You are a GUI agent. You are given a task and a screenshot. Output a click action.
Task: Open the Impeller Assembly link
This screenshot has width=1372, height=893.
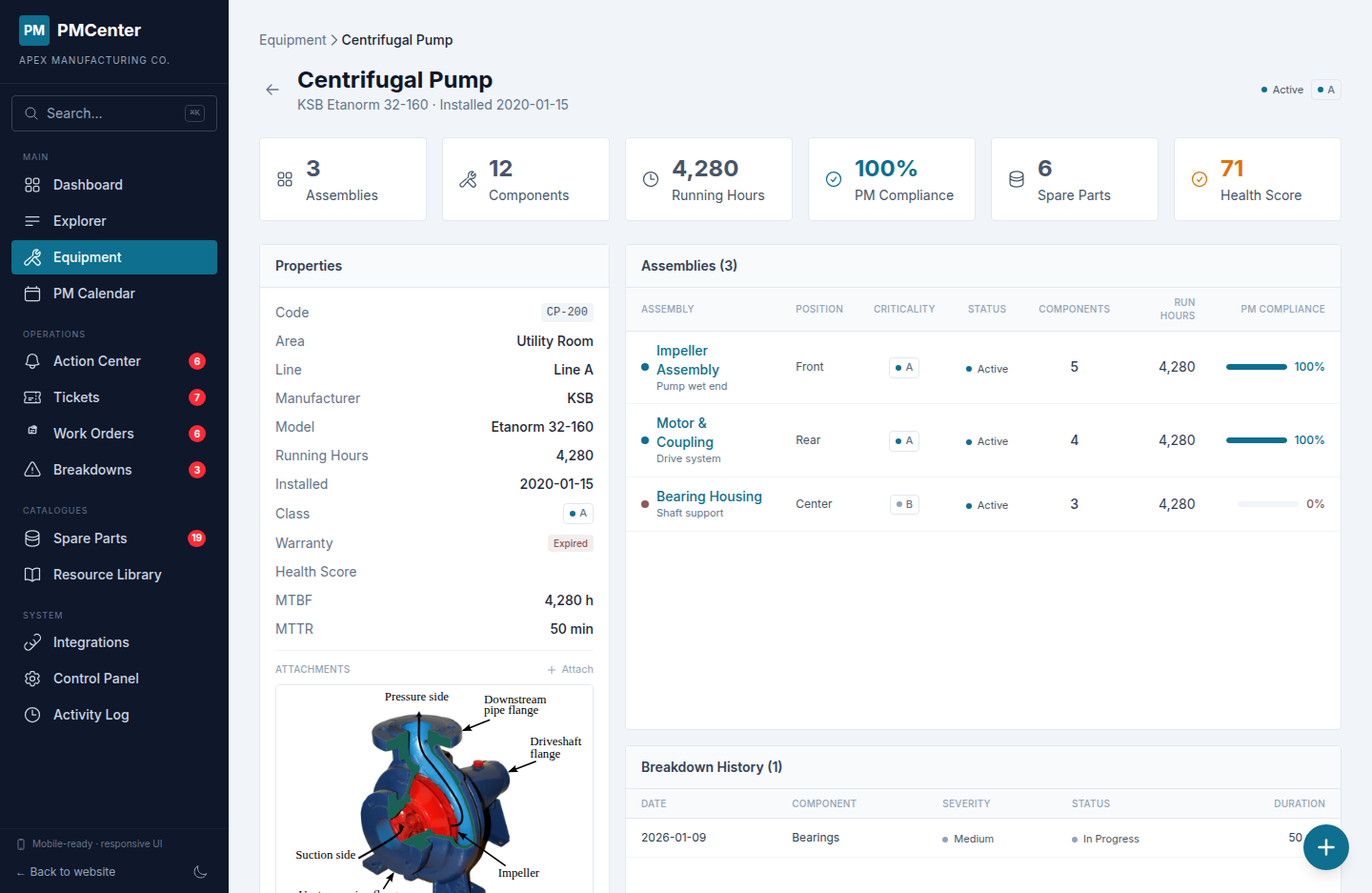pos(687,360)
